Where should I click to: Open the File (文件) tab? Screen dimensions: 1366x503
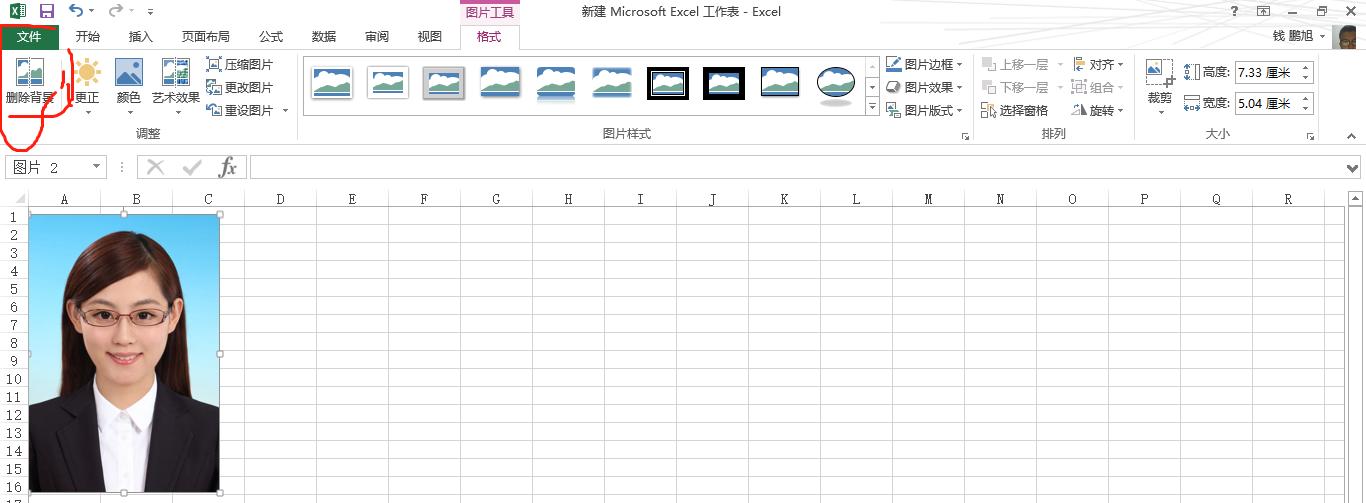29,37
